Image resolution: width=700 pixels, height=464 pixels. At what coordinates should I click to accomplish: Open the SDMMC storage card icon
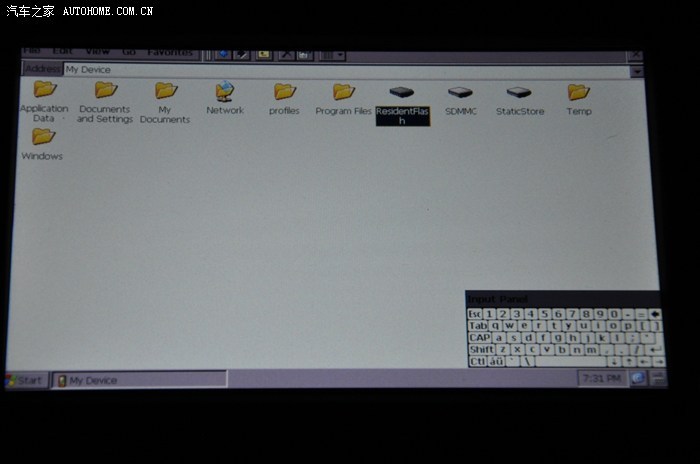[460, 94]
